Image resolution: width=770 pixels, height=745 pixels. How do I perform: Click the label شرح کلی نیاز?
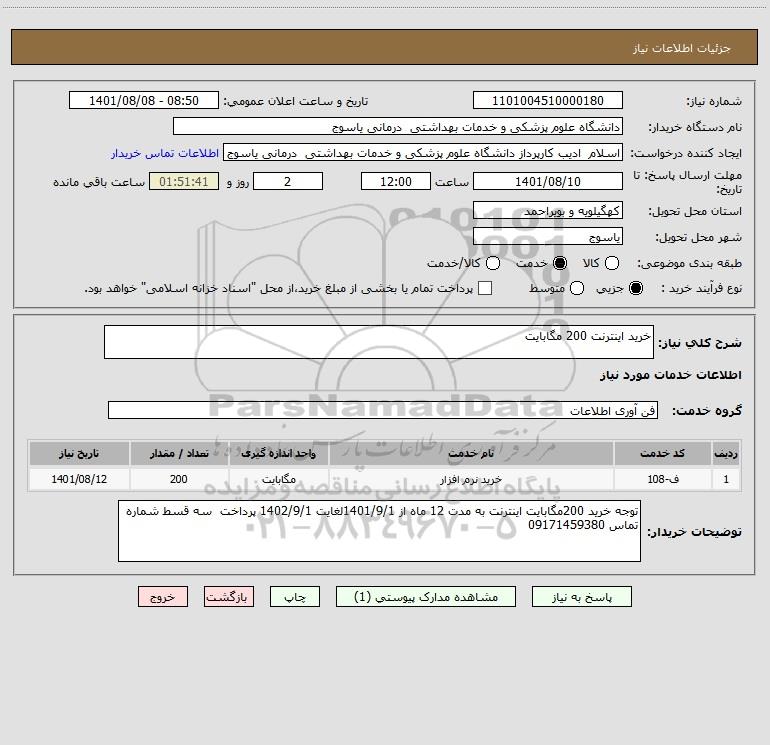700,343
